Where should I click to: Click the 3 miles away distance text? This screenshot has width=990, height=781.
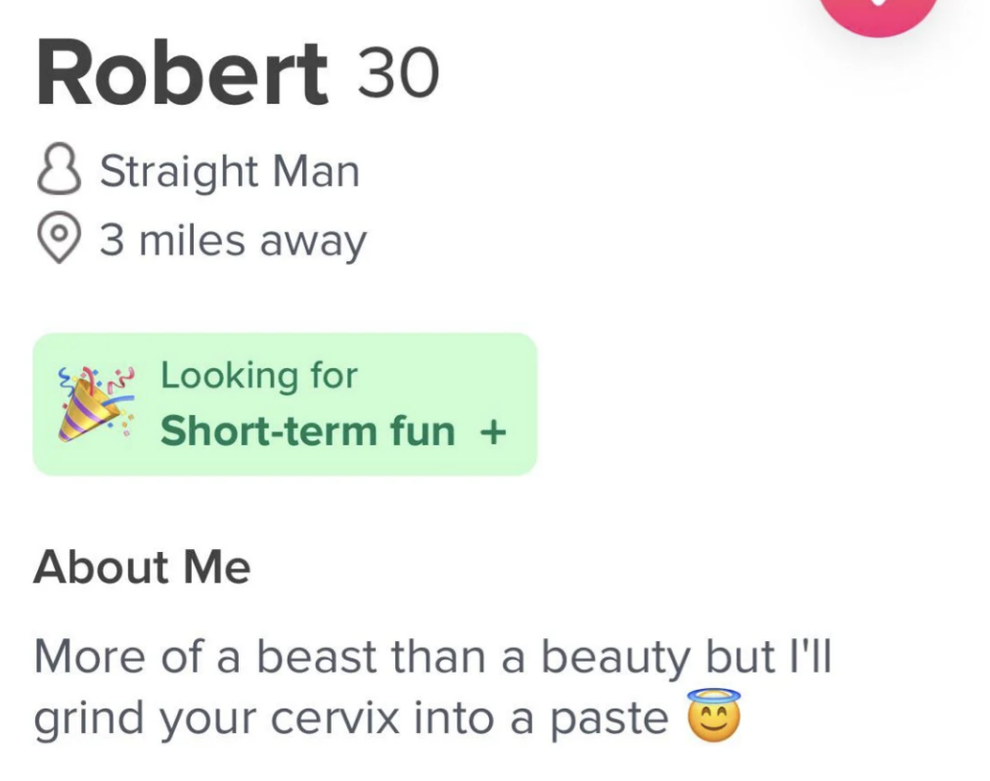tap(232, 238)
